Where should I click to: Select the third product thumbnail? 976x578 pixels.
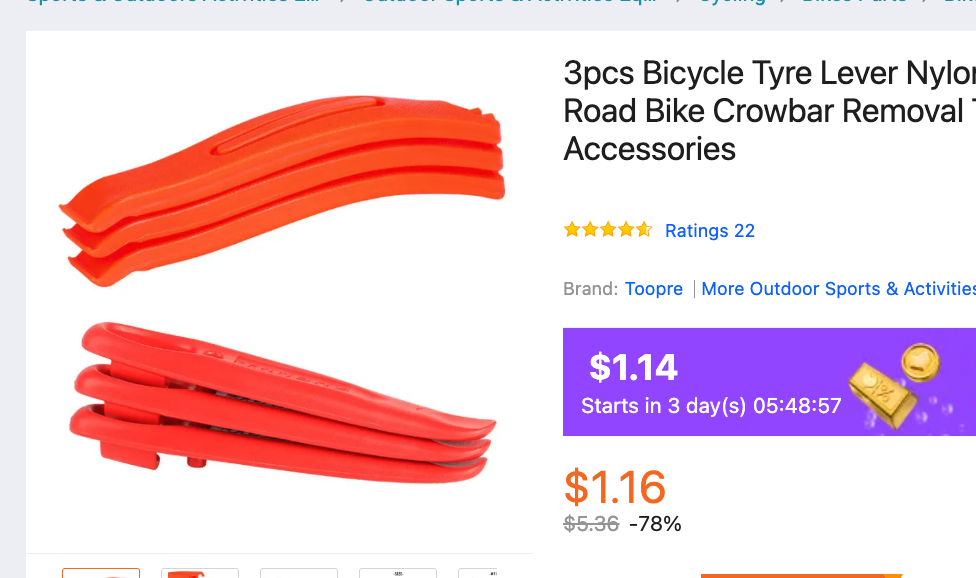(299, 573)
